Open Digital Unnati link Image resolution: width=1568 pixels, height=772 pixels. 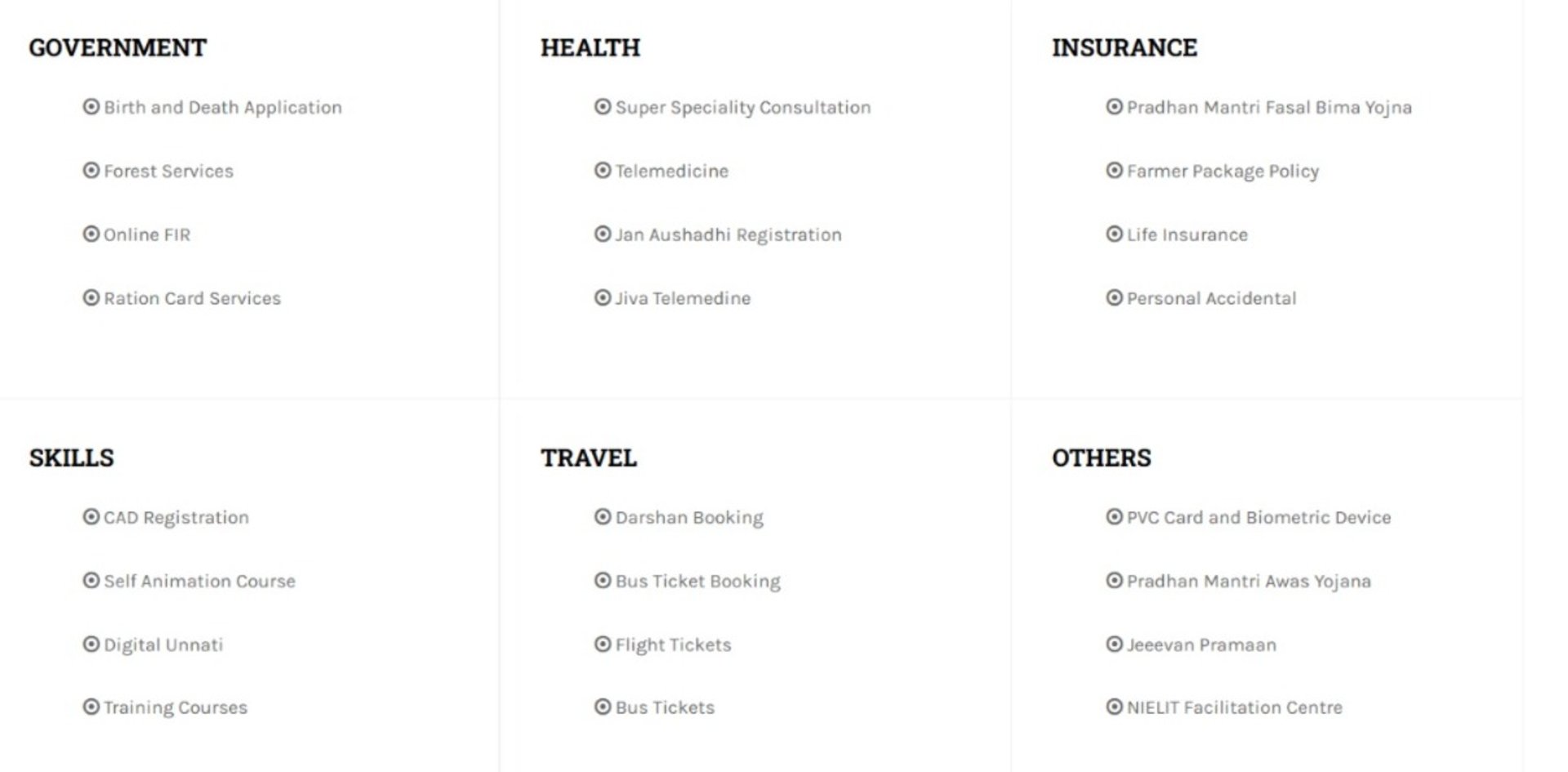163,645
